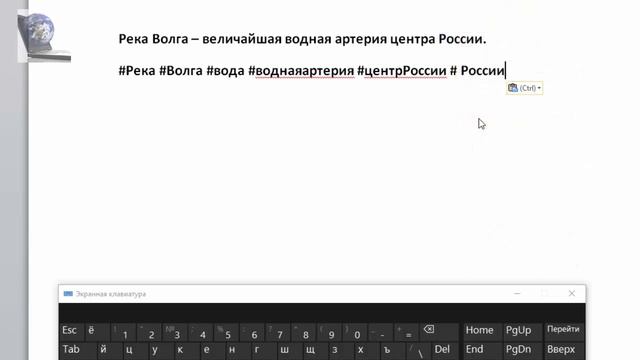Tap the у key on the on-screen keyboard

pos(161,351)
